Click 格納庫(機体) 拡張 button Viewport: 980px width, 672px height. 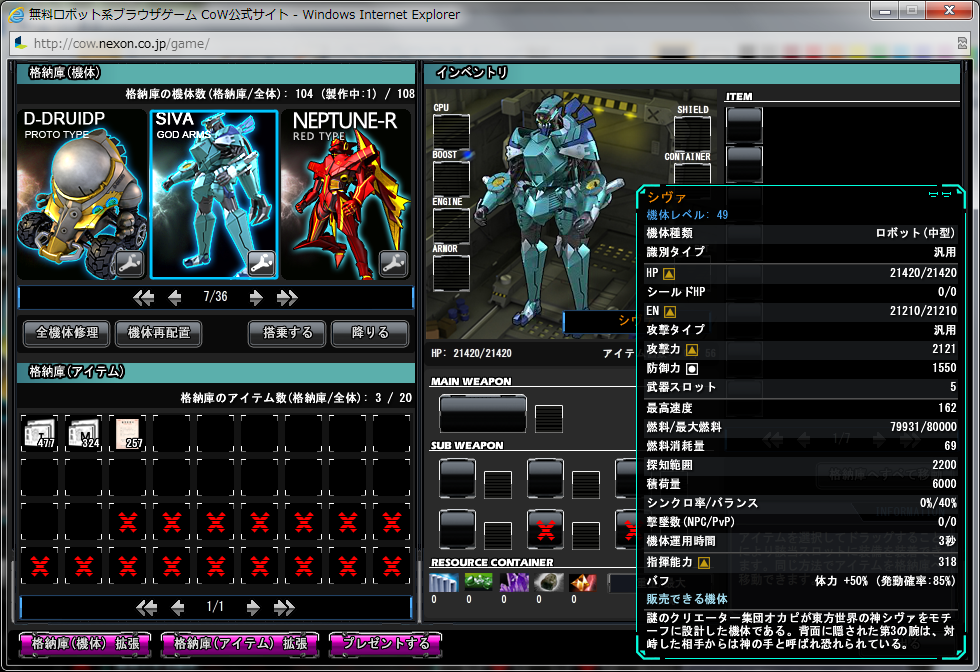point(86,644)
